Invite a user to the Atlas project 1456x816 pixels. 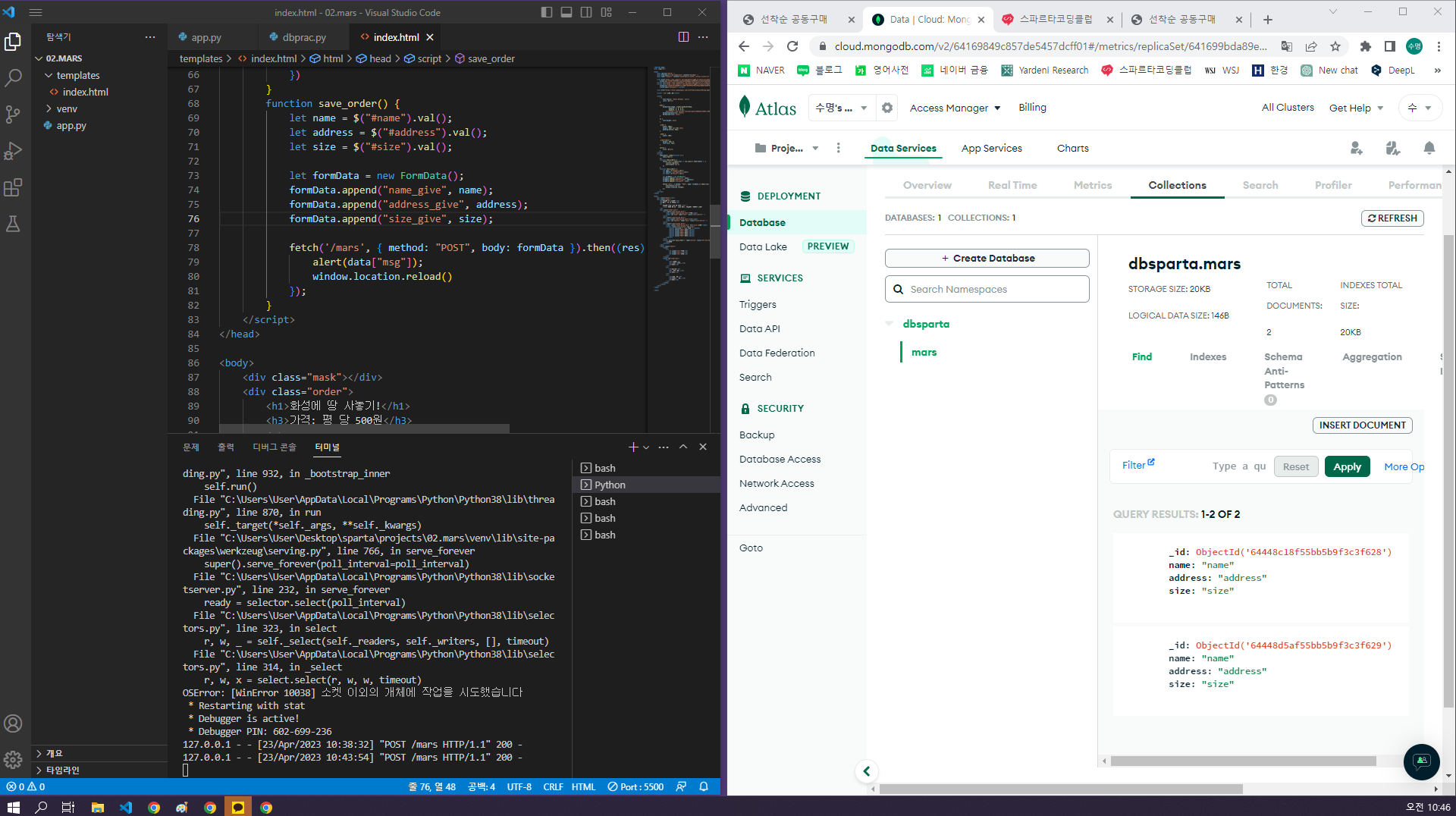(x=1357, y=149)
